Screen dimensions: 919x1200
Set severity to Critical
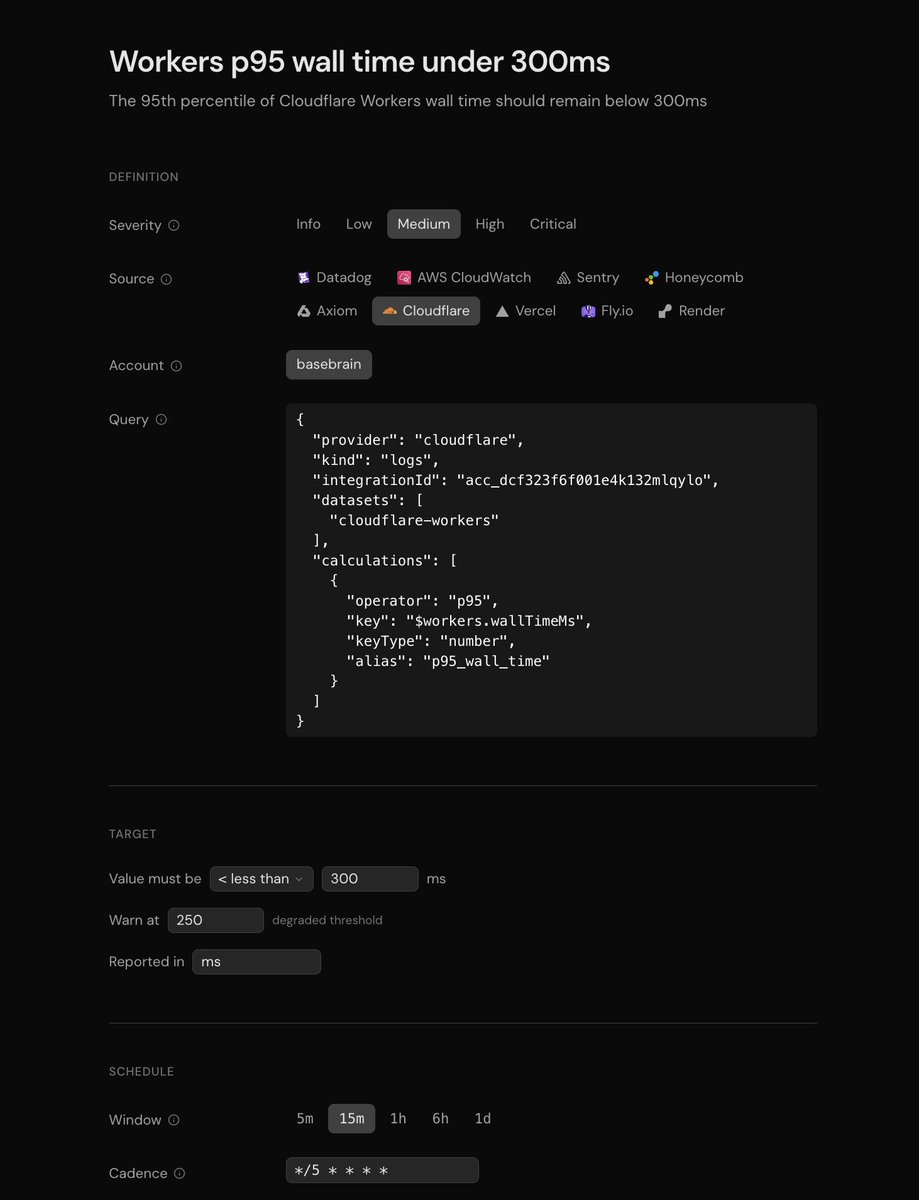coord(553,224)
